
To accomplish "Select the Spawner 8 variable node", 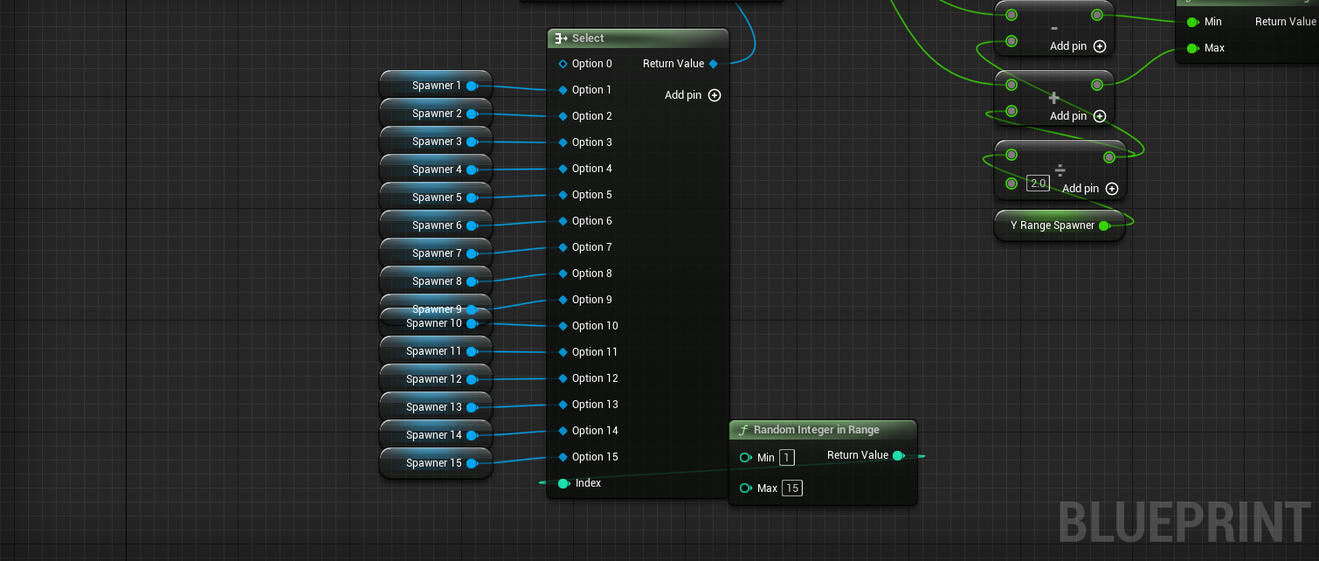I will (x=430, y=281).
